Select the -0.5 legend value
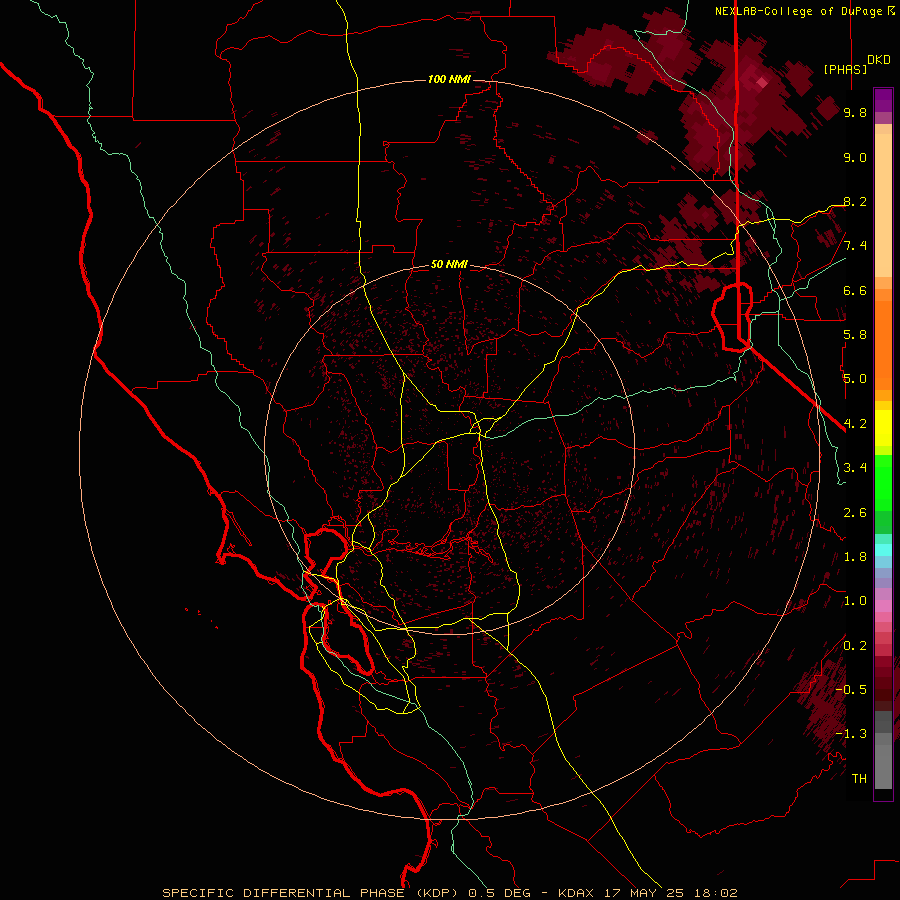The width and height of the screenshot is (900, 900). 851,689
